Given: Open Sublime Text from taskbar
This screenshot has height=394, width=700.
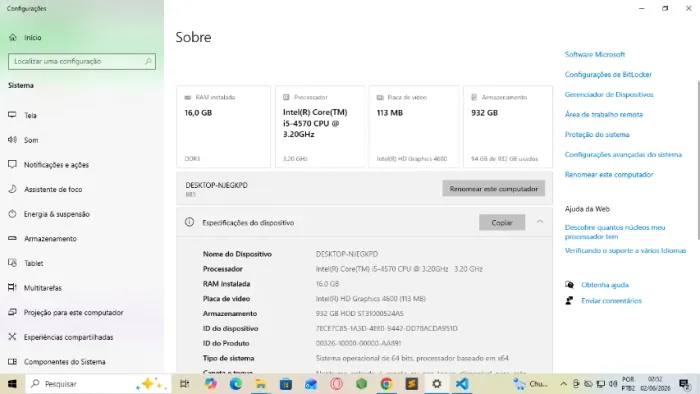Looking at the screenshot, I should [x=412, y=384].
